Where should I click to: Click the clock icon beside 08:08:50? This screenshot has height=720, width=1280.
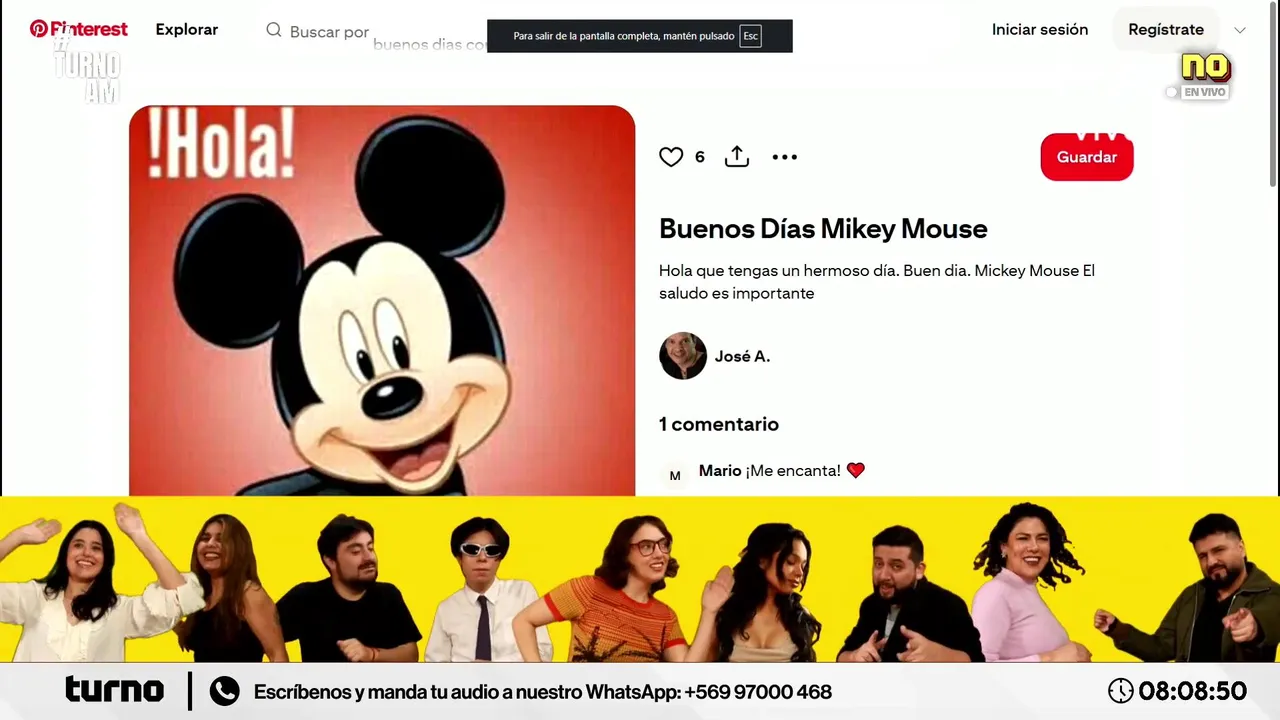tap(1120, 691)
